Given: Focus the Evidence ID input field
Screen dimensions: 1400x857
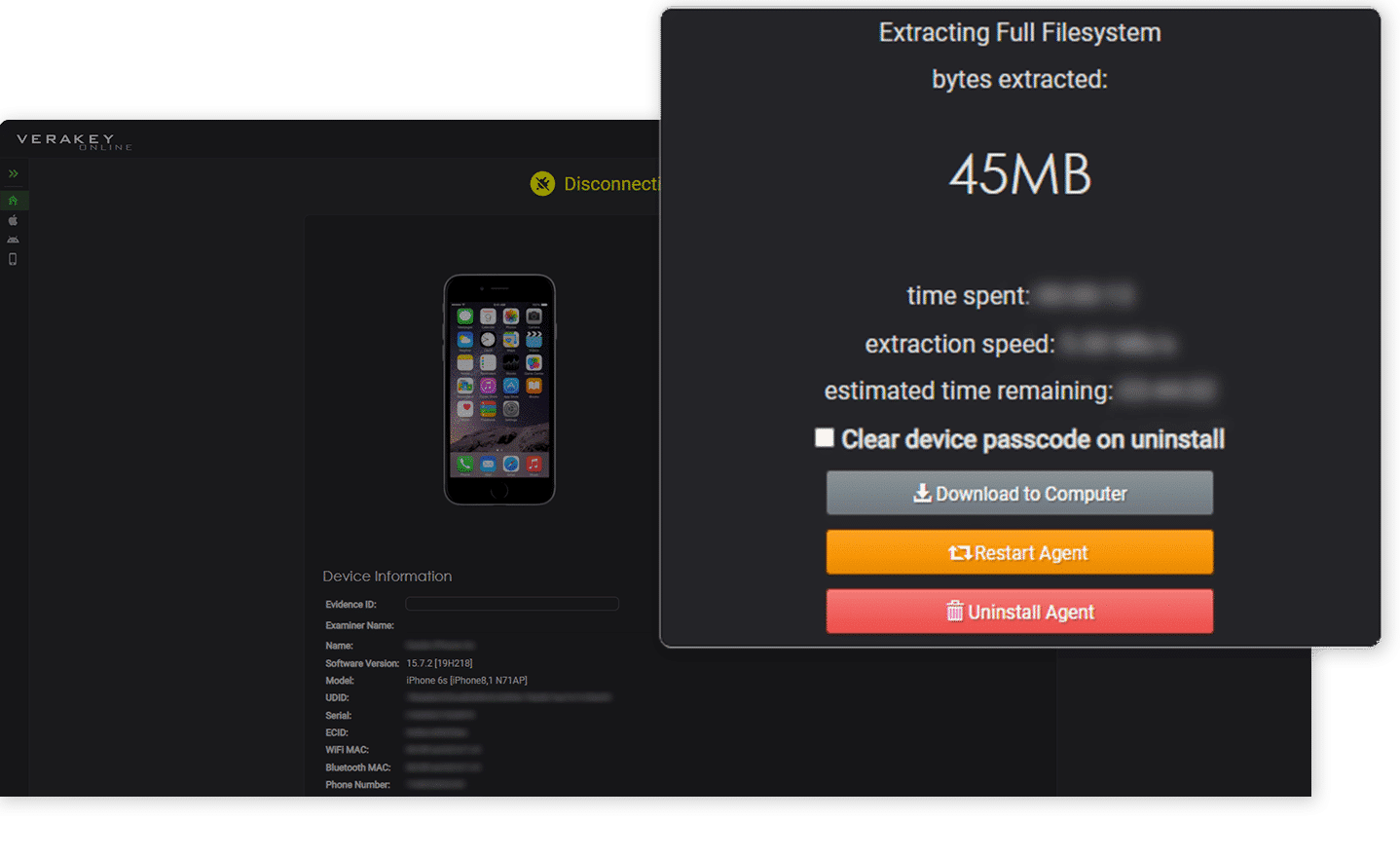Looking at the screenshot, I should [512, 604].
